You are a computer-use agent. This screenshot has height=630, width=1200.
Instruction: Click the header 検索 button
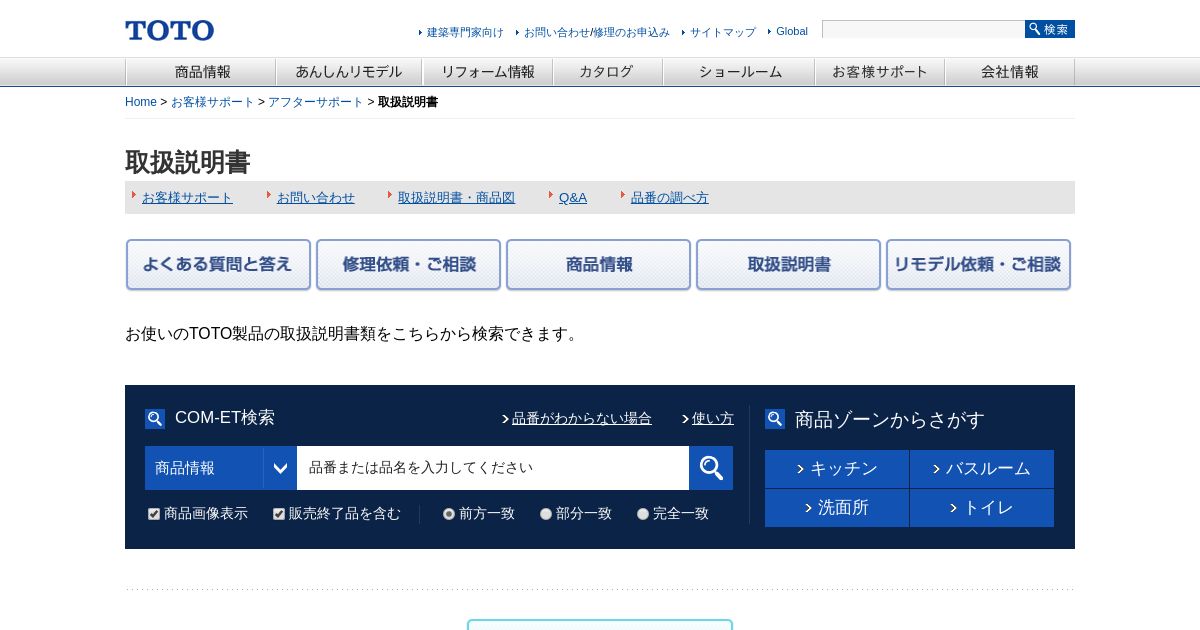(1050, 29)
